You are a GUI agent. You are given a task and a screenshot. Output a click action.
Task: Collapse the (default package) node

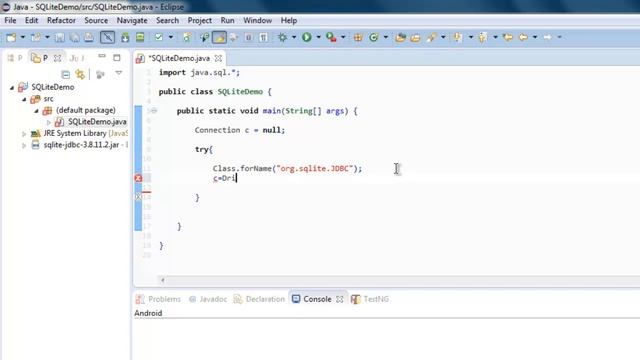36,111
